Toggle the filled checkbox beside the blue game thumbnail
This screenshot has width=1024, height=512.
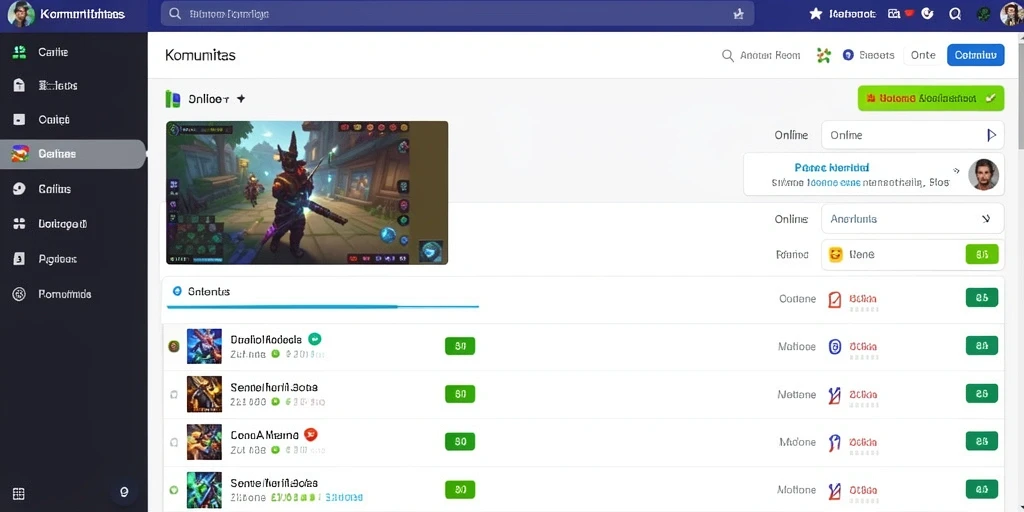point(173,346)
